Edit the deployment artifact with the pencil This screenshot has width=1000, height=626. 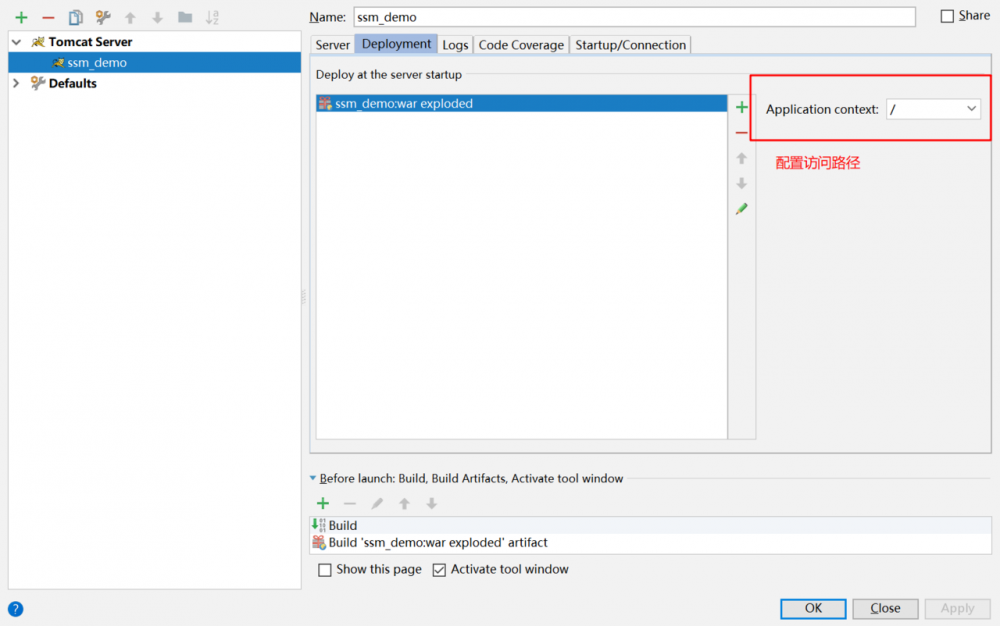click(742, 208)
